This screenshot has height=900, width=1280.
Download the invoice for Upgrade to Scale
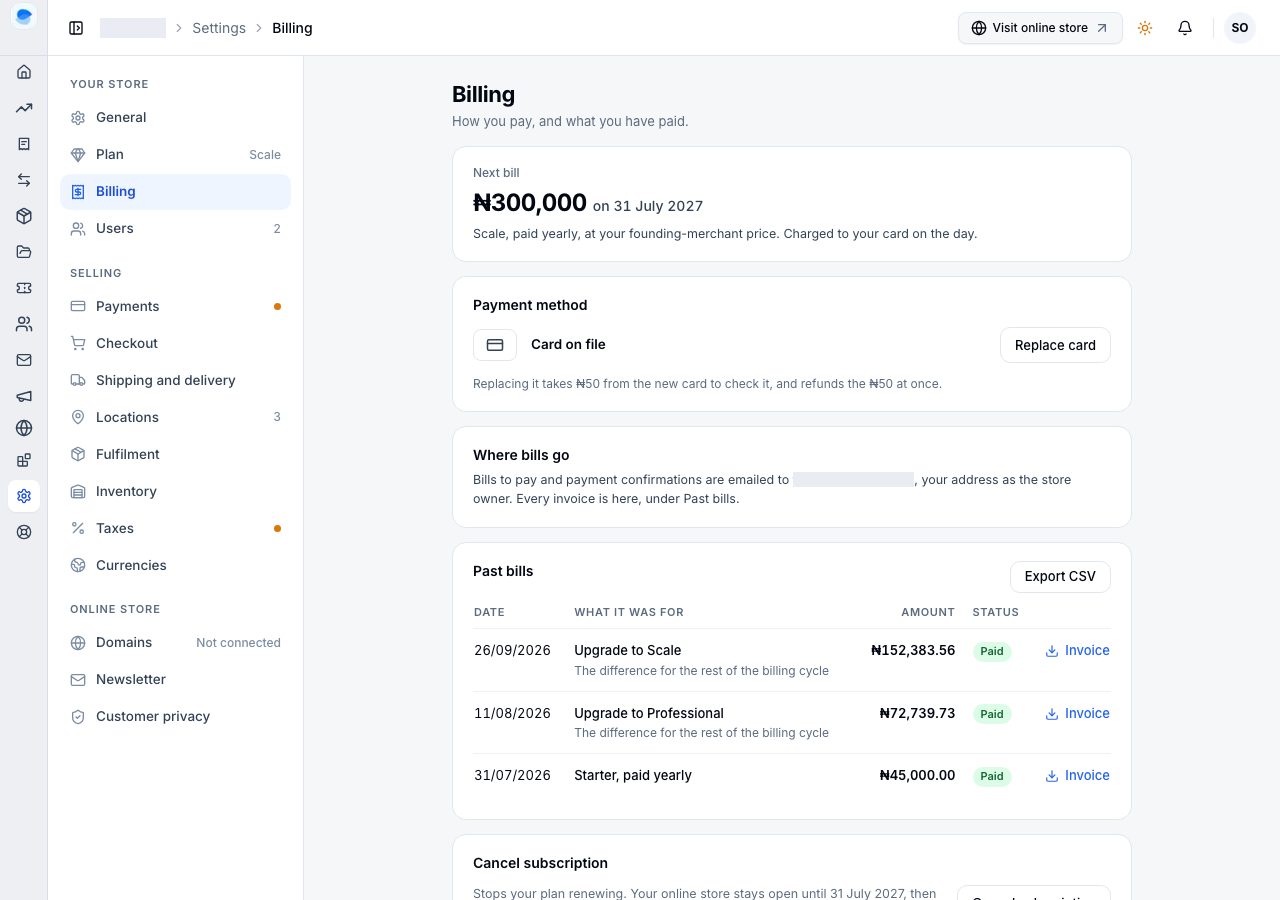tap(1077, 651)
